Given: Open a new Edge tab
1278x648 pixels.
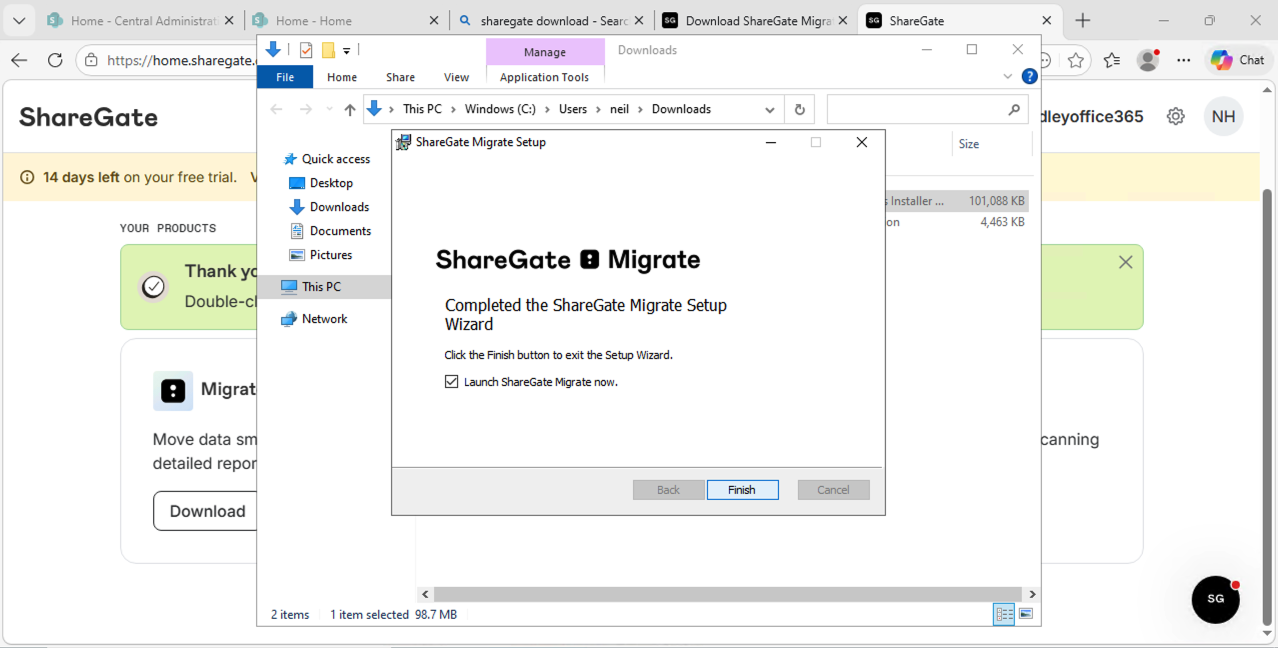Looking at the screenshot, I should [1082, 21].
